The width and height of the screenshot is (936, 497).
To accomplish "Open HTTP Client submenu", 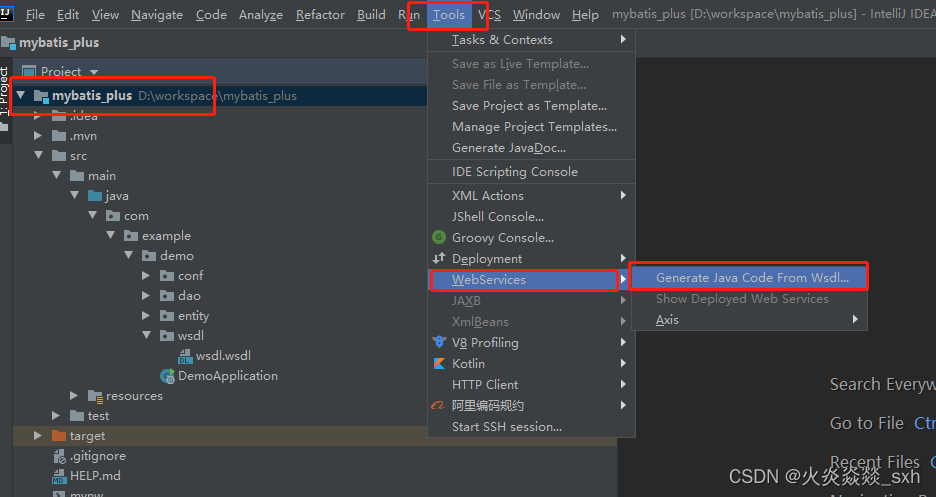I will pyautogui.click(x=531, y=385).
